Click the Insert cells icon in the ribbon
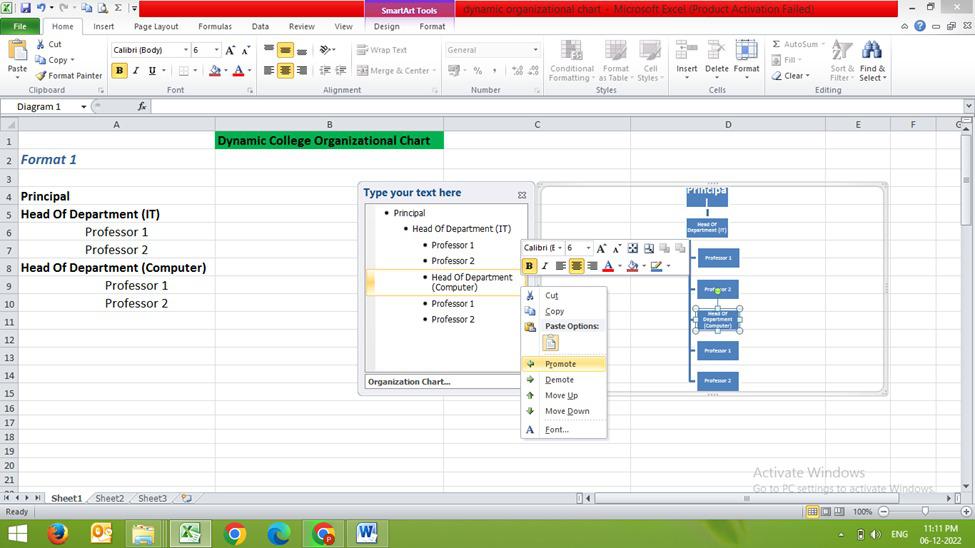This screenshot has height=548, width=975. [x=686, y=52]
